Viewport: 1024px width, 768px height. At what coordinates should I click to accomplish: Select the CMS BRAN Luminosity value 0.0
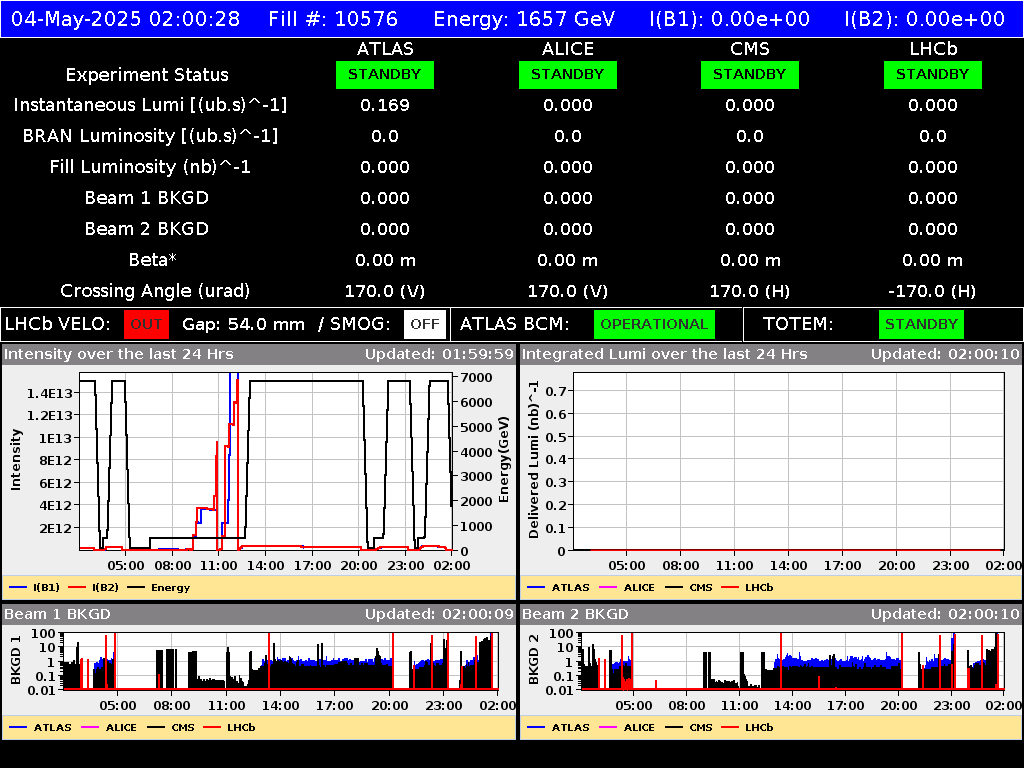750,136
